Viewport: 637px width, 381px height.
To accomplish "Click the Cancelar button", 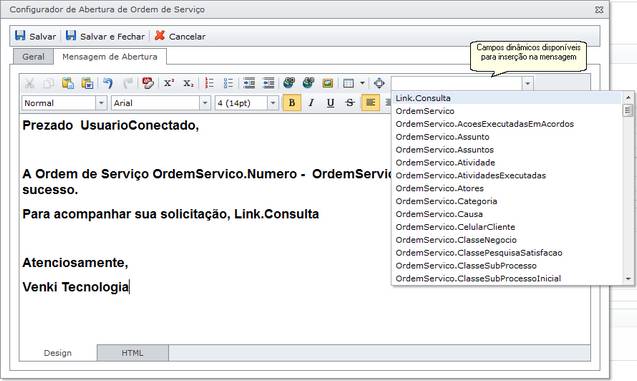I will tap(180, 36).
